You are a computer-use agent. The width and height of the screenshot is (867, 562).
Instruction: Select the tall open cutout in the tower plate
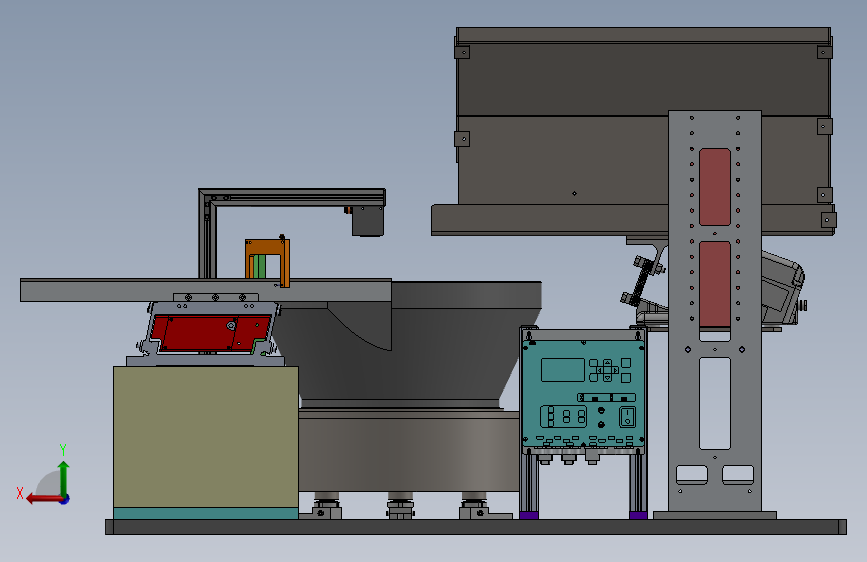click(714, 403)
